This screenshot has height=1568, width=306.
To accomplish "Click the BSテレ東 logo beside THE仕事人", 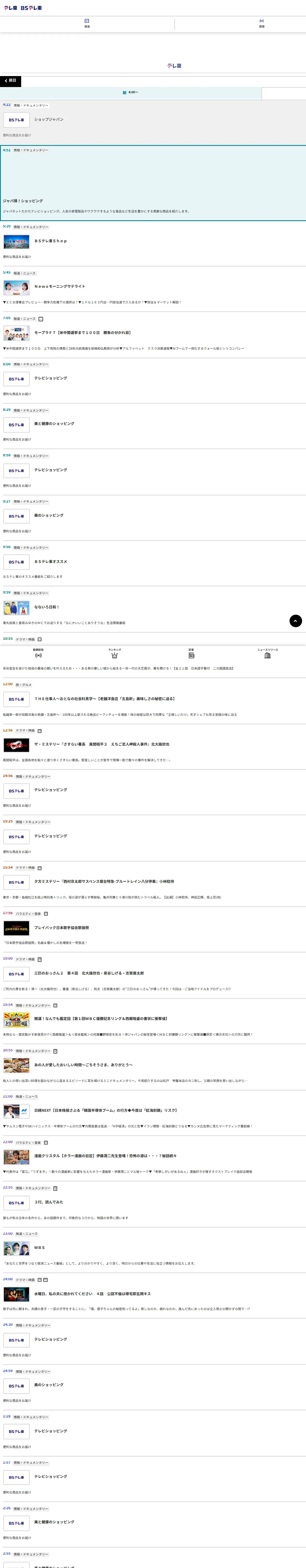I will click(16, 699).
